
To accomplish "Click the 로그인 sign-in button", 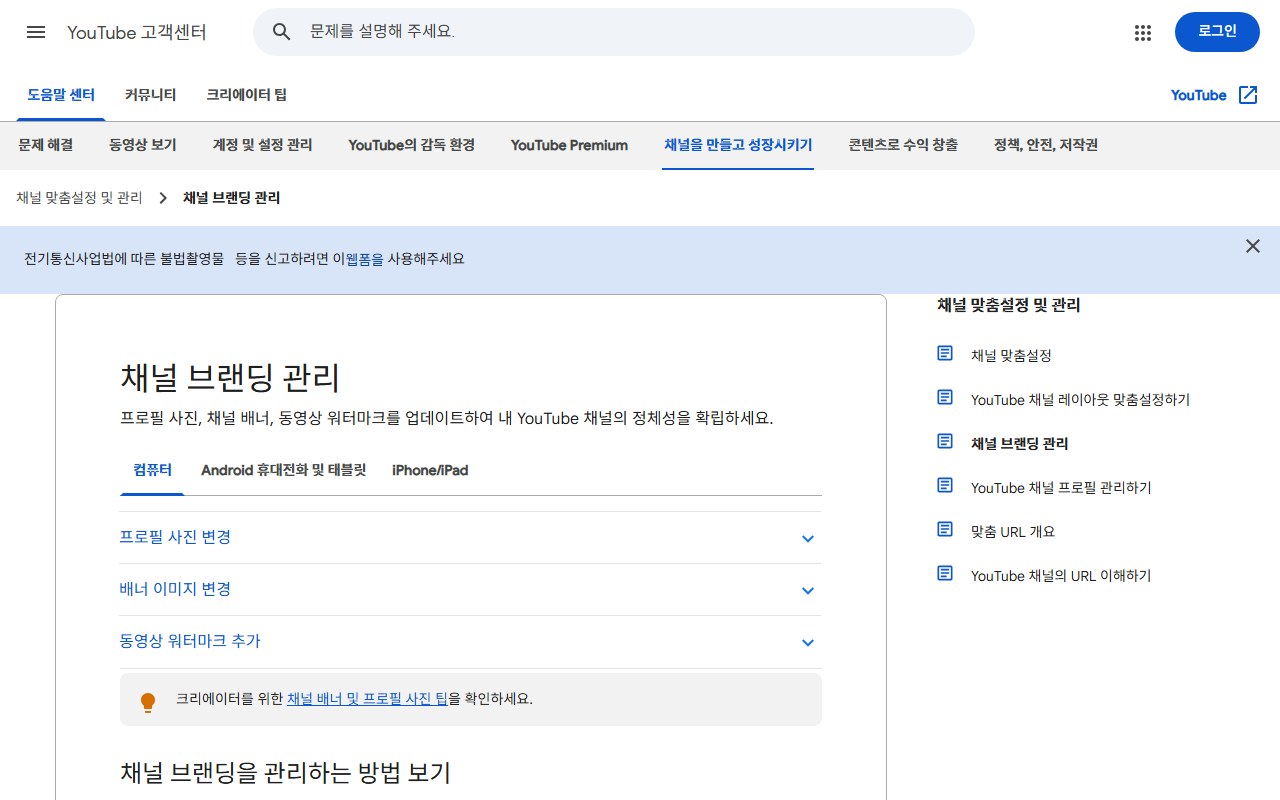I will point(1217,32).
